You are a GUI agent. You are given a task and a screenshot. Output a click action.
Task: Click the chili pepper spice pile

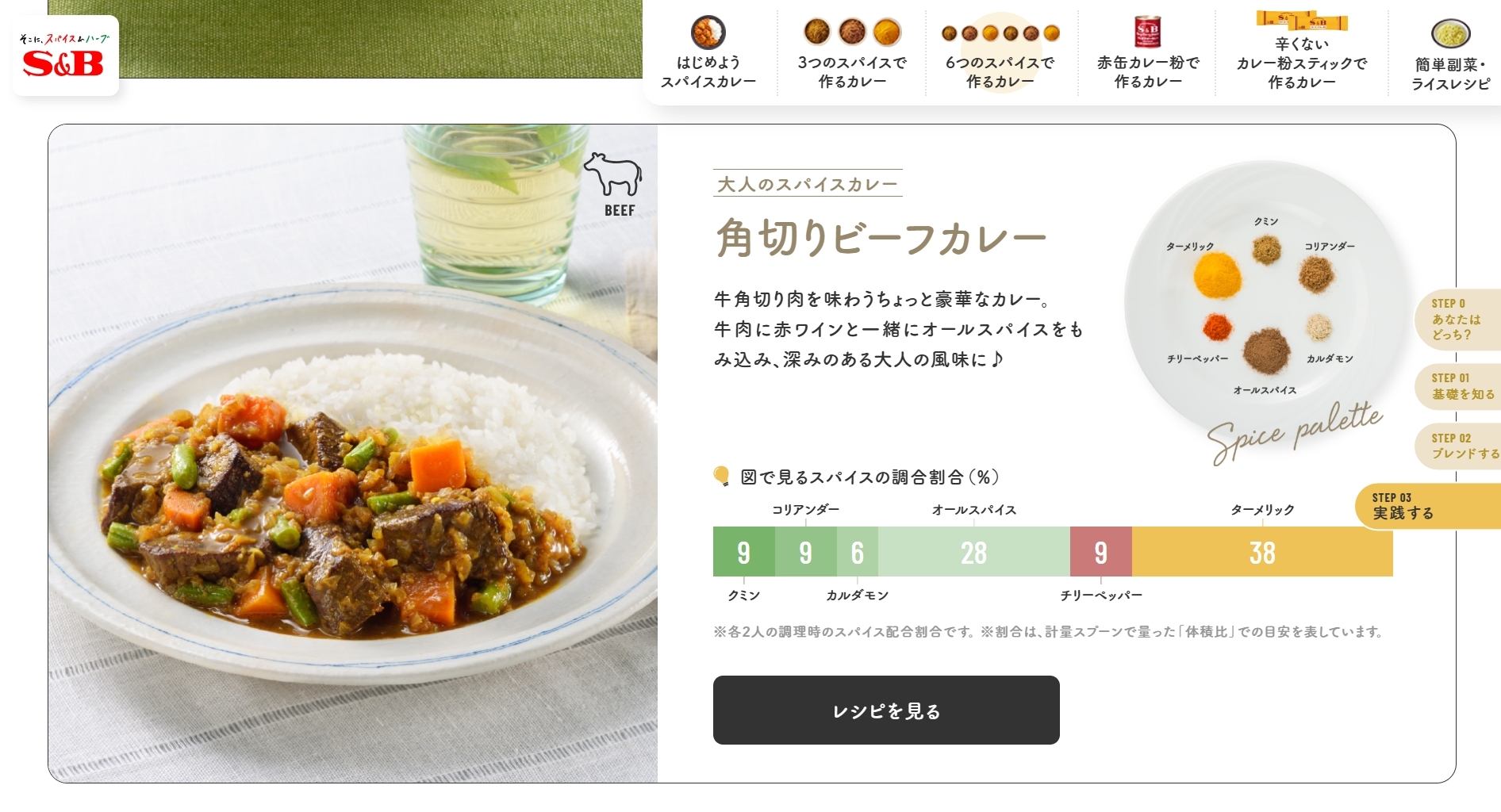click(1216, 326)
